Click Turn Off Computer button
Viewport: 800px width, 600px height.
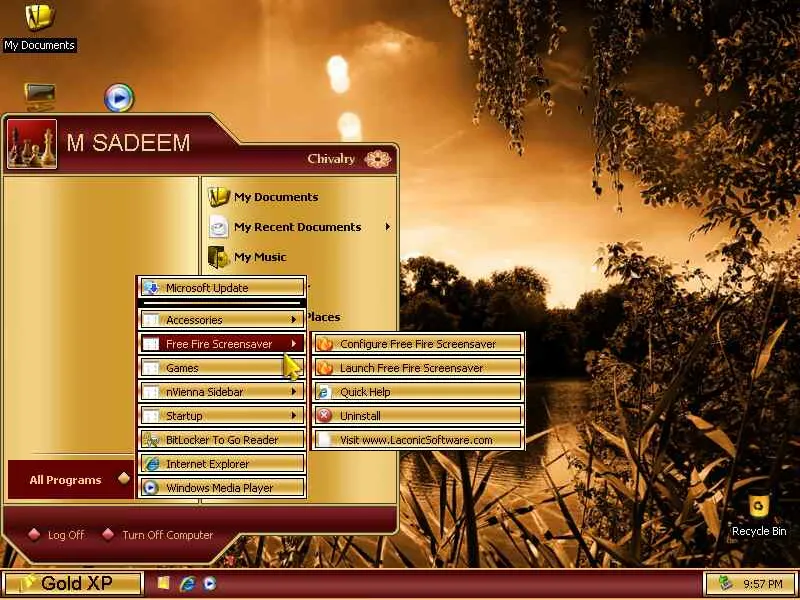click(158, 535)
